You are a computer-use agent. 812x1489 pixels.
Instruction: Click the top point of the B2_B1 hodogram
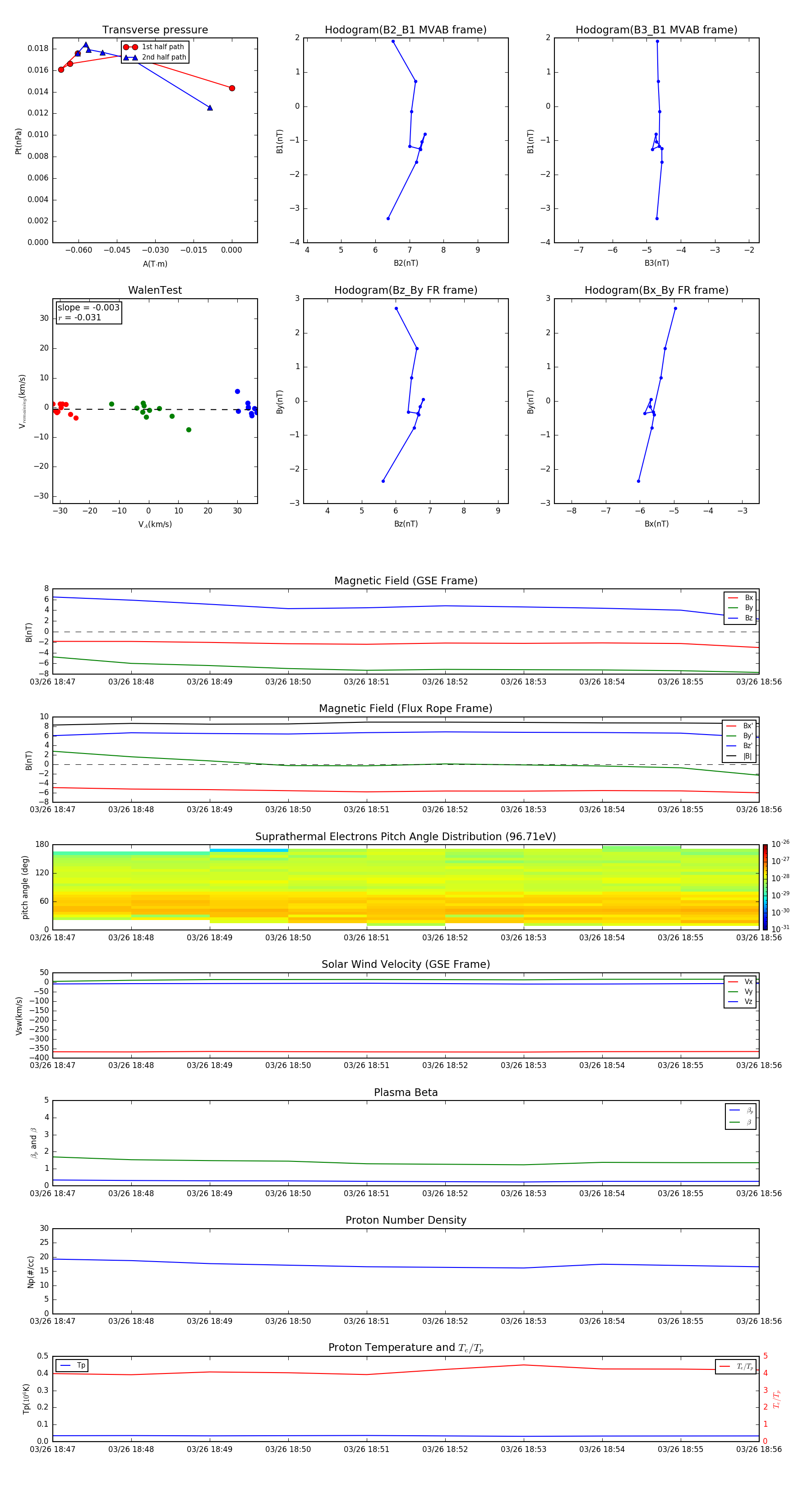tap(393, 41)
